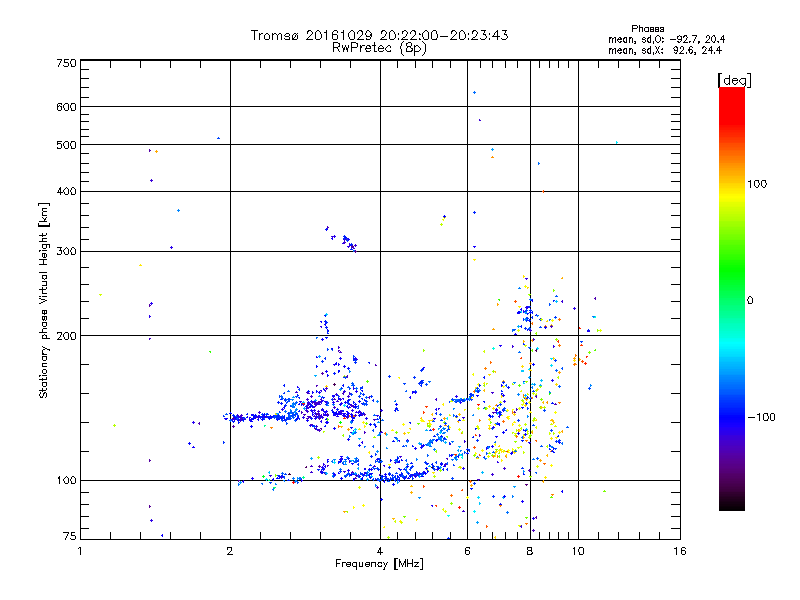This screenshot has height=600, width=800.
Task: Click the orange point cluster near 175 km at 10 MHz
Action: coord(580,360)
